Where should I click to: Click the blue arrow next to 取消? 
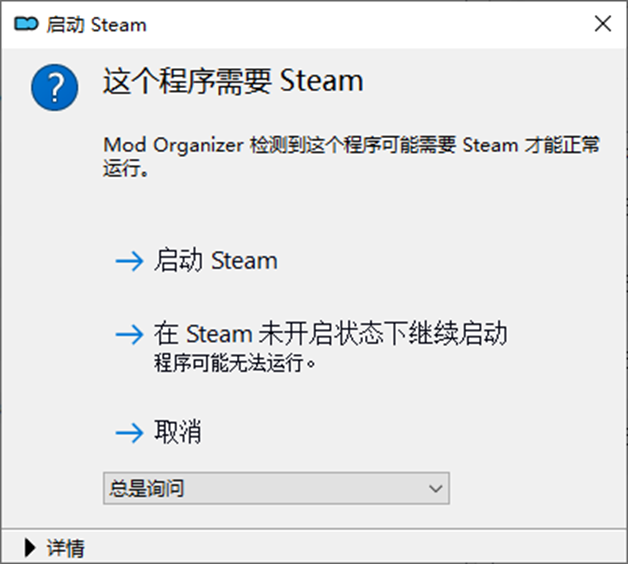pyautogui.click(x=129, y=433)
